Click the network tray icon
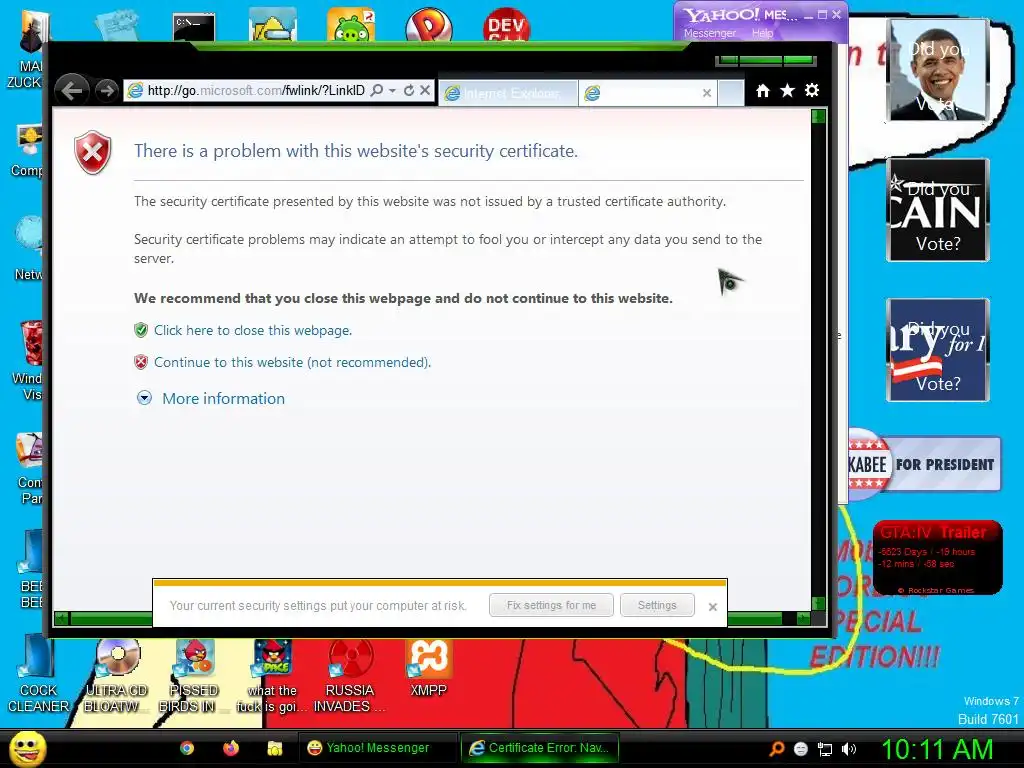Screen dimensions: 1024x768 (x=825, y=749)
